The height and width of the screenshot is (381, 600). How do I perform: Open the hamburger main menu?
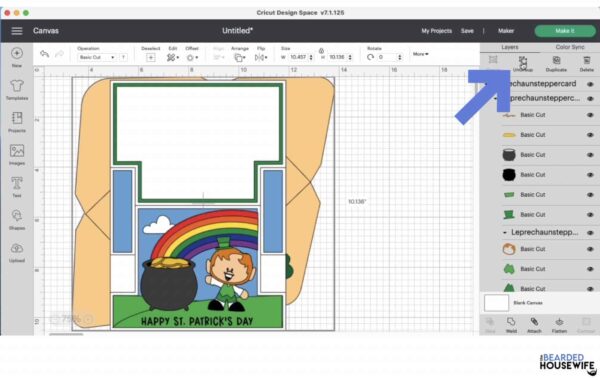pyautogui.click(x=16, y=31)
